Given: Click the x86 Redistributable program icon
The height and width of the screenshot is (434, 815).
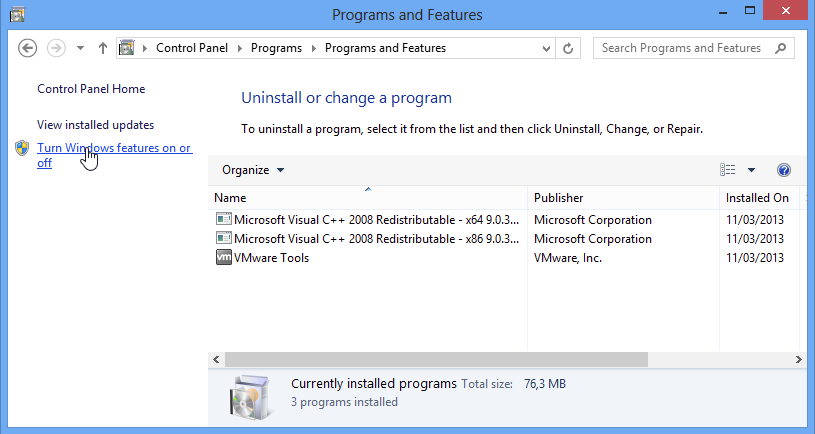Looking at the screenshot, I should [224, 238].
